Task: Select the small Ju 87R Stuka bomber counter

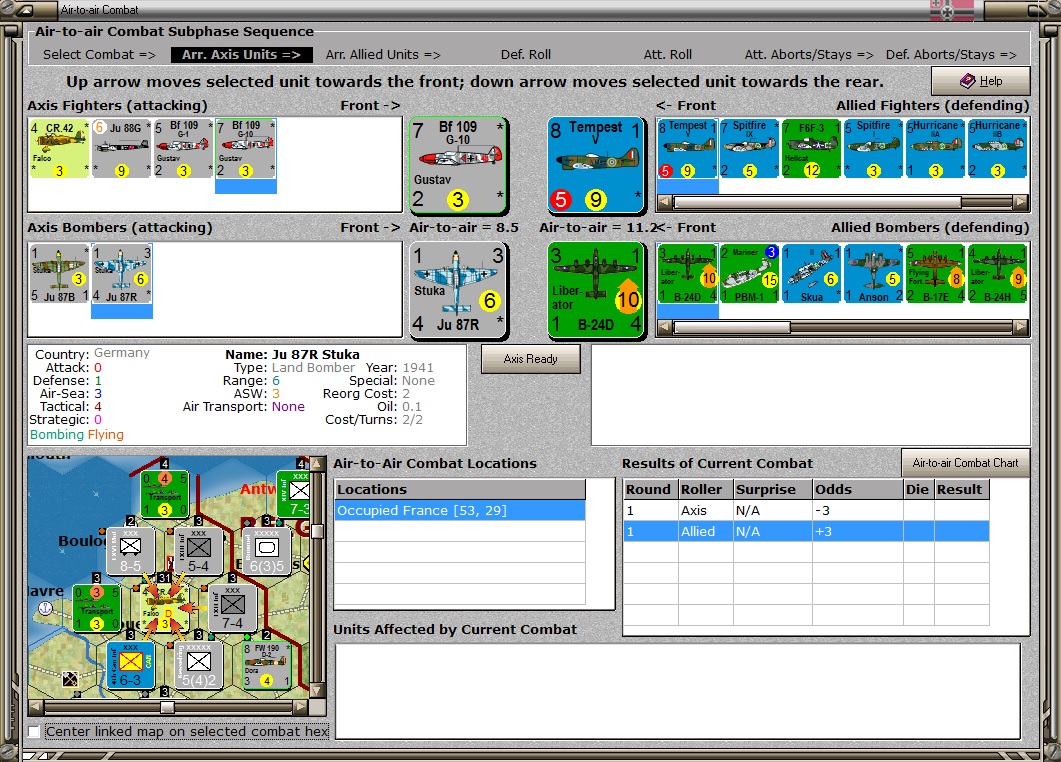Action: pos(122,273)
